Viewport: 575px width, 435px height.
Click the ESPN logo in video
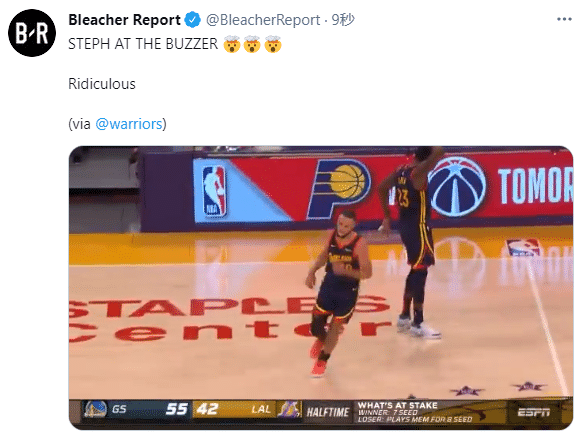(x=534, y=412)
